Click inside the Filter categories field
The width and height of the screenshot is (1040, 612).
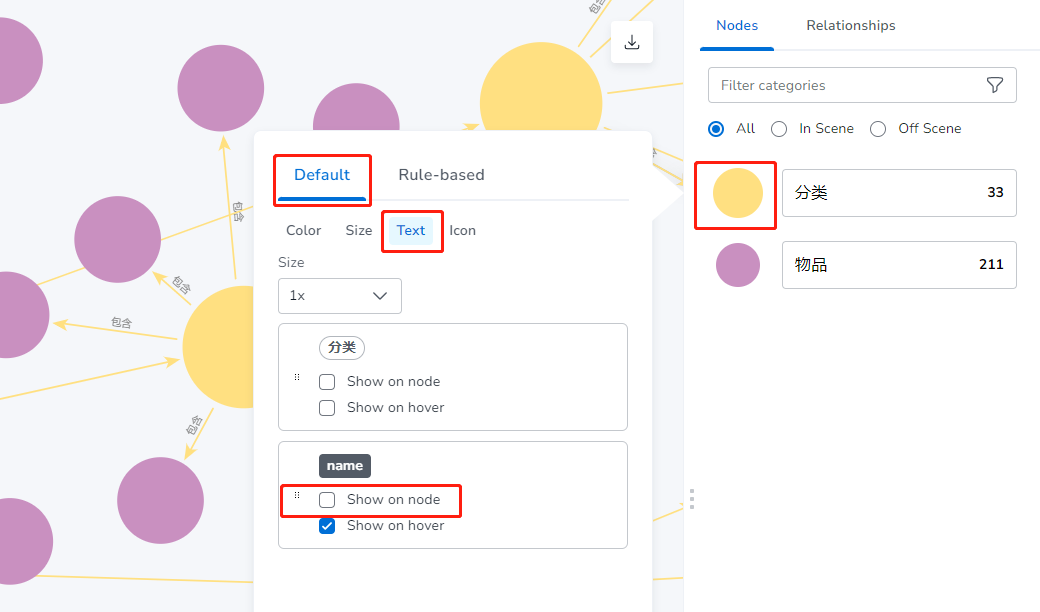[x=840, y=85]
